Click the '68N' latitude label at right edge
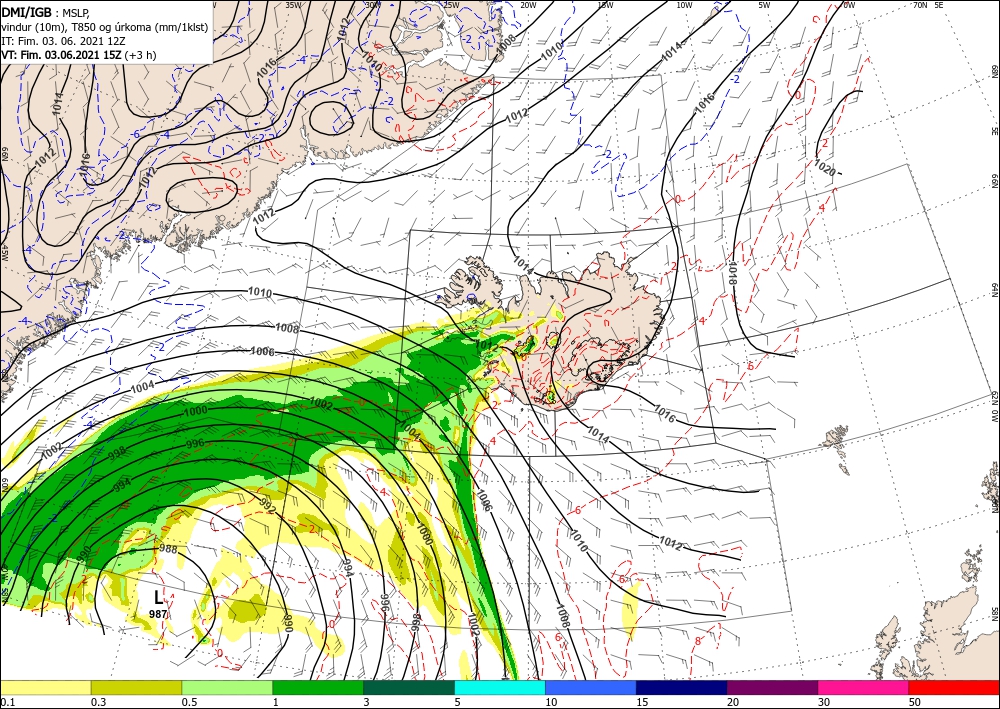This screenshot has width=1000, height=709. [x=995, y=70]
